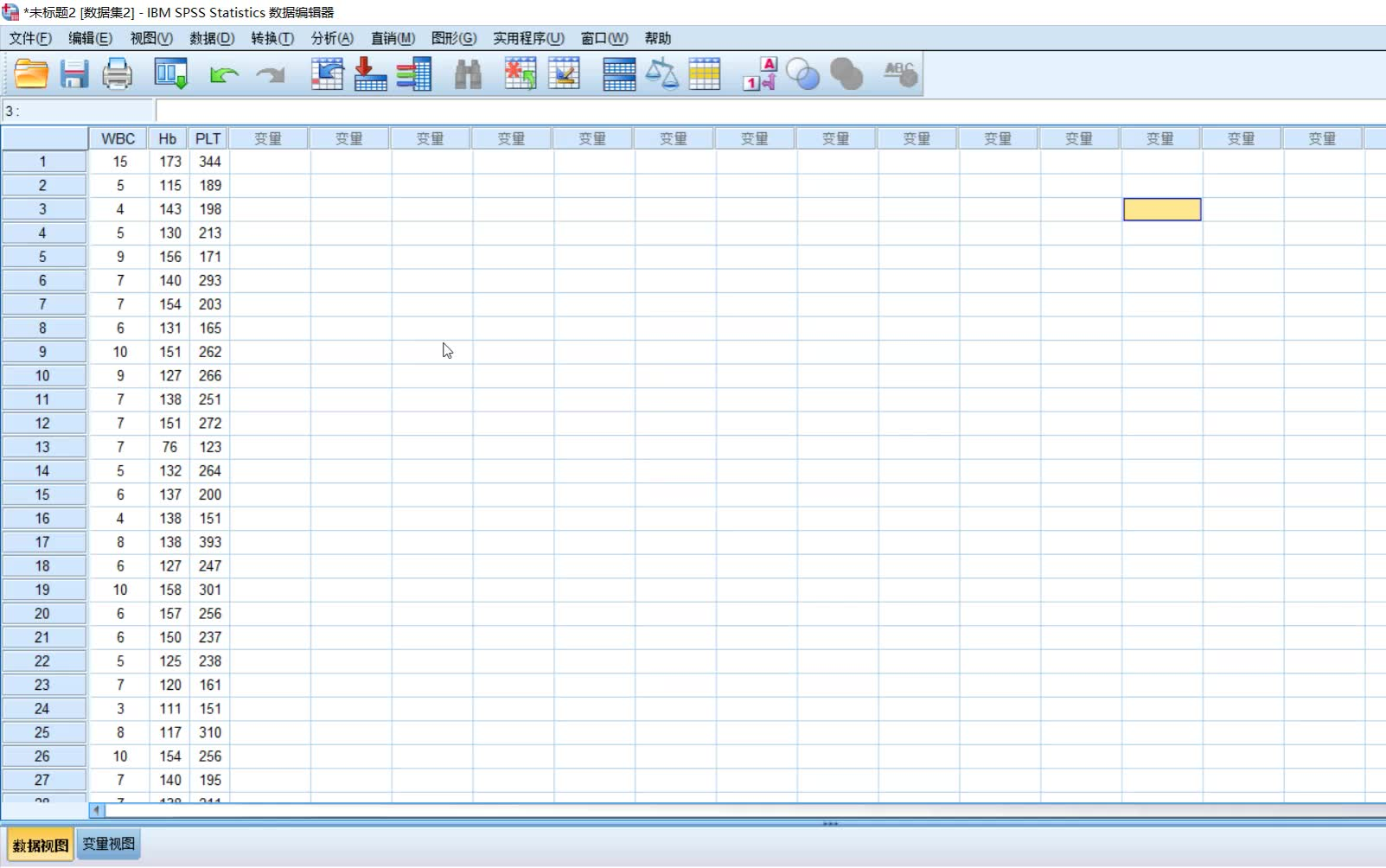
Task: Click the PLT cell with value 344
Action: pyautogui.click(x=208, y=162)
